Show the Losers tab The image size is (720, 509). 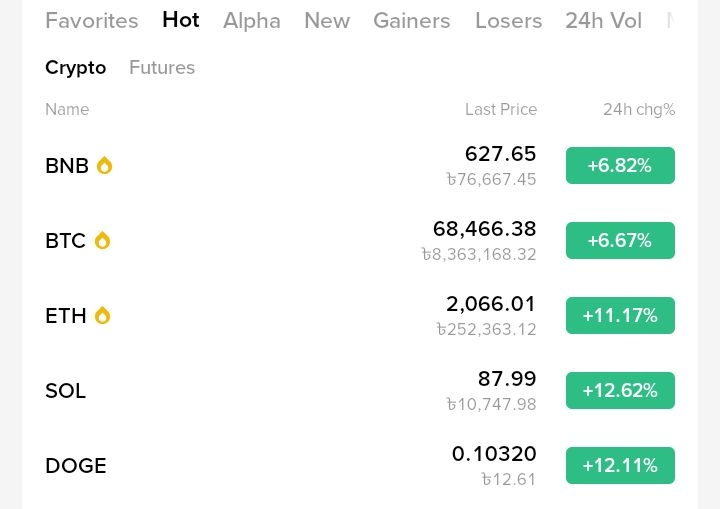pyautogui.click(x=508, y=21)
